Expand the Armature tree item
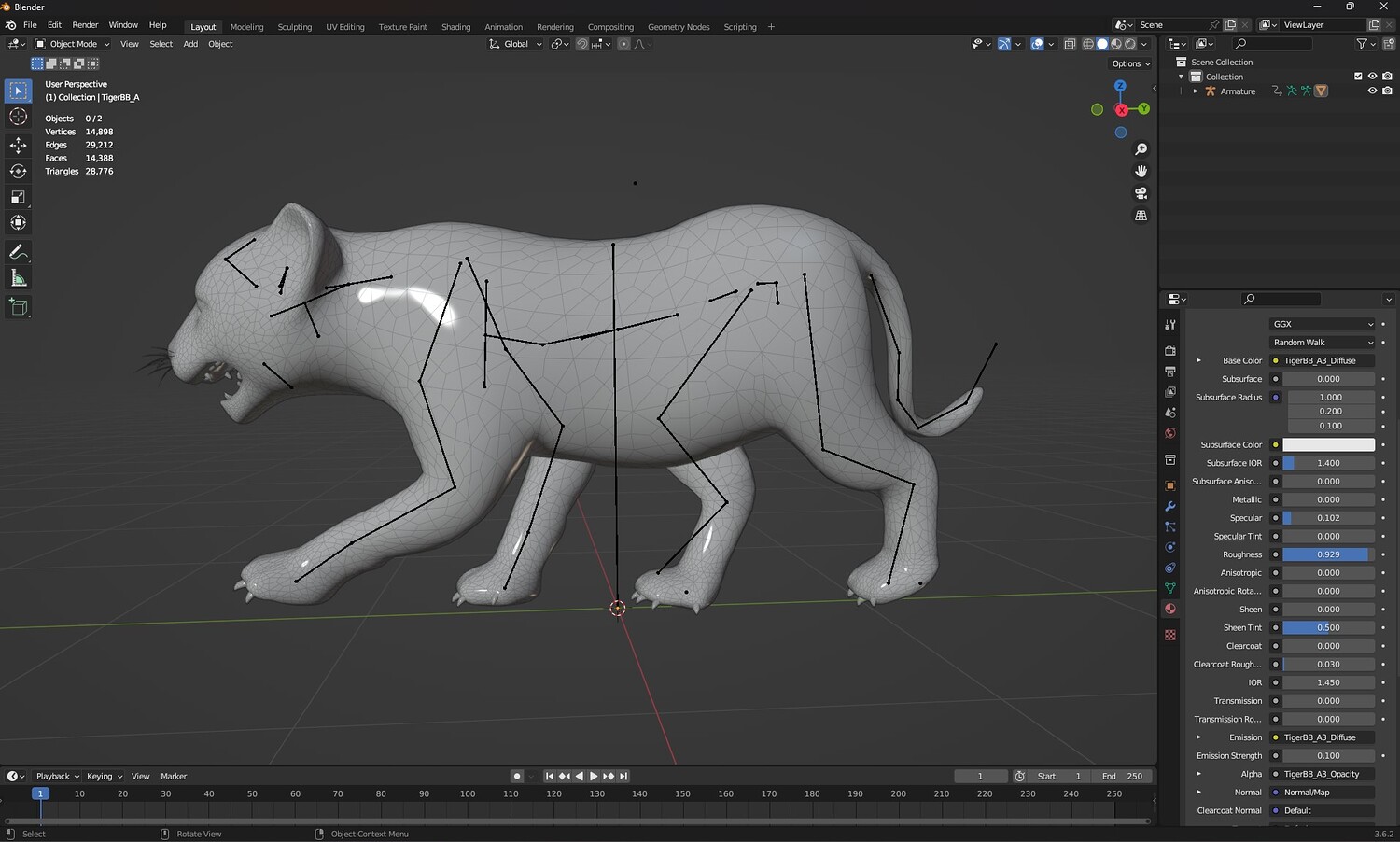 coord(1196,91)
